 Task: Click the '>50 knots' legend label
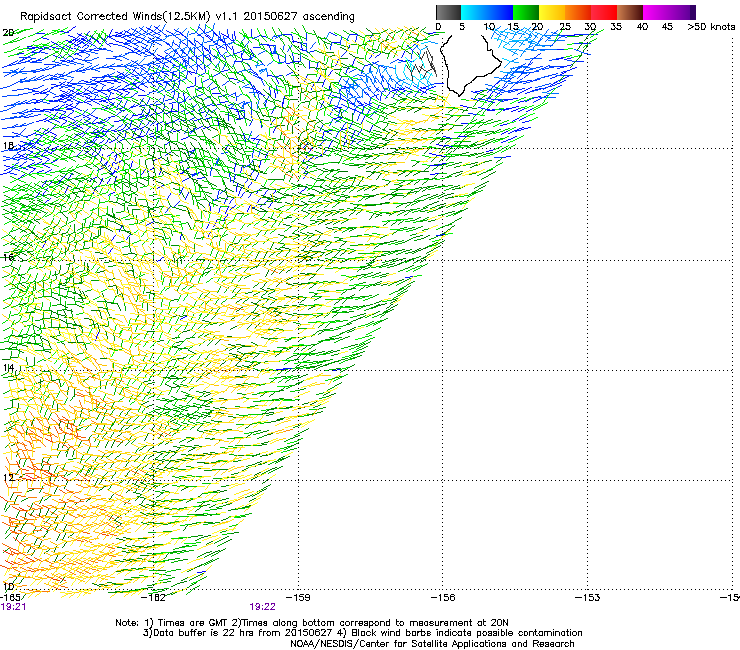click(711, 27)
